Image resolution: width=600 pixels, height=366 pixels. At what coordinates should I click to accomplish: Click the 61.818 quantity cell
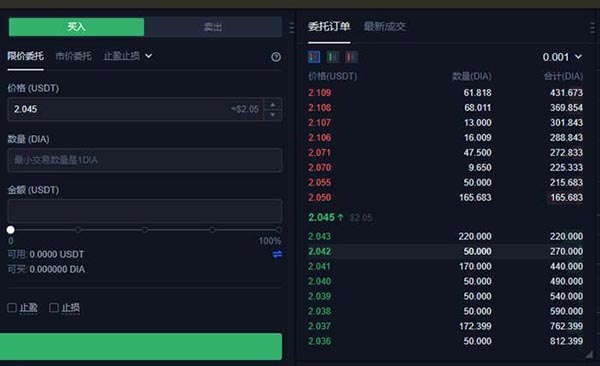click(477, 93)
